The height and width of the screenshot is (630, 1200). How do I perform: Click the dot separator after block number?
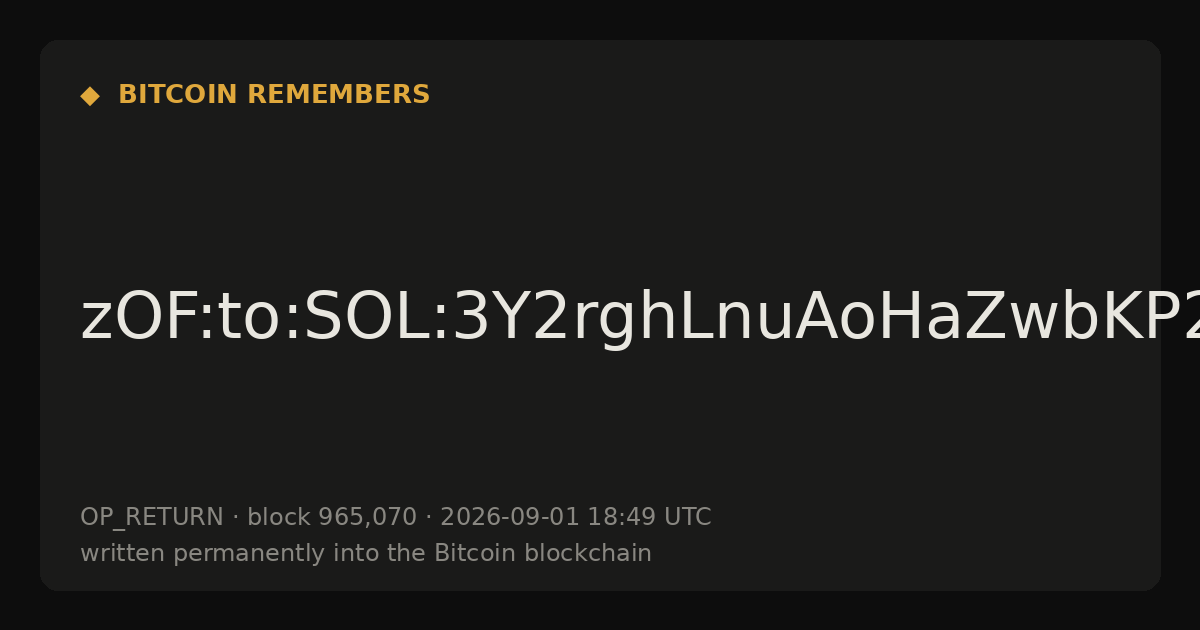(428, 517)
